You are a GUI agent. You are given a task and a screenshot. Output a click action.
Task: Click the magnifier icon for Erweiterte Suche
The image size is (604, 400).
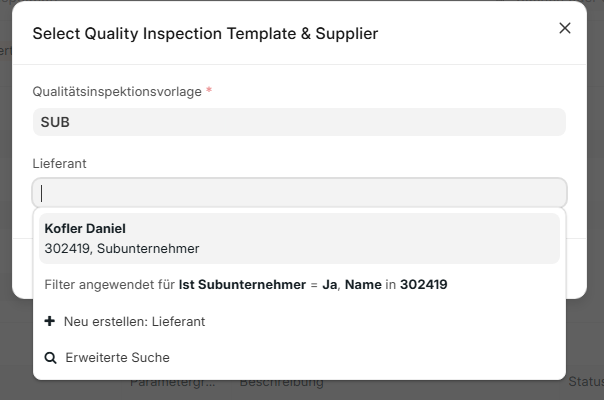(x=50, y=357)
